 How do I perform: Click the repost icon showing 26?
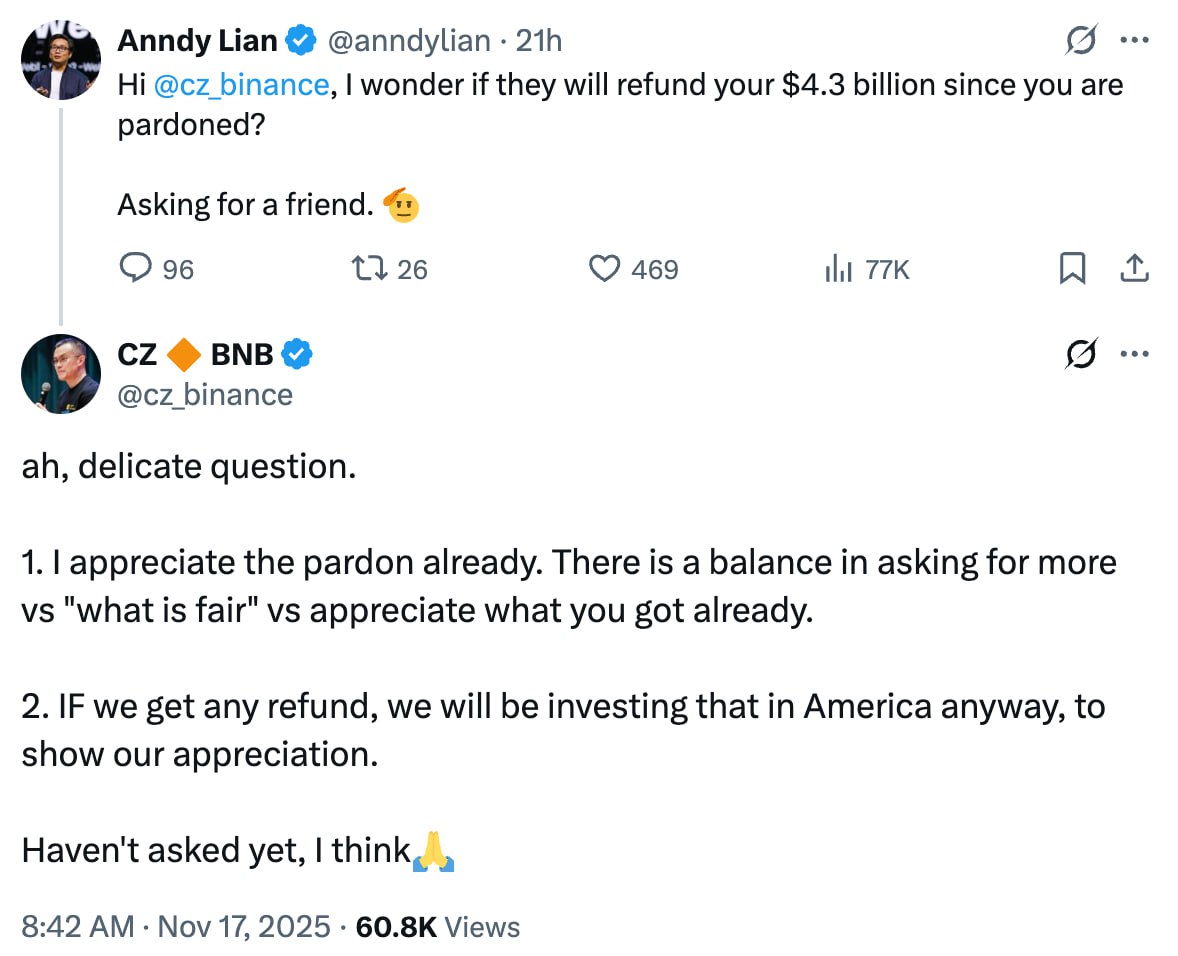(x=365, y=269)
